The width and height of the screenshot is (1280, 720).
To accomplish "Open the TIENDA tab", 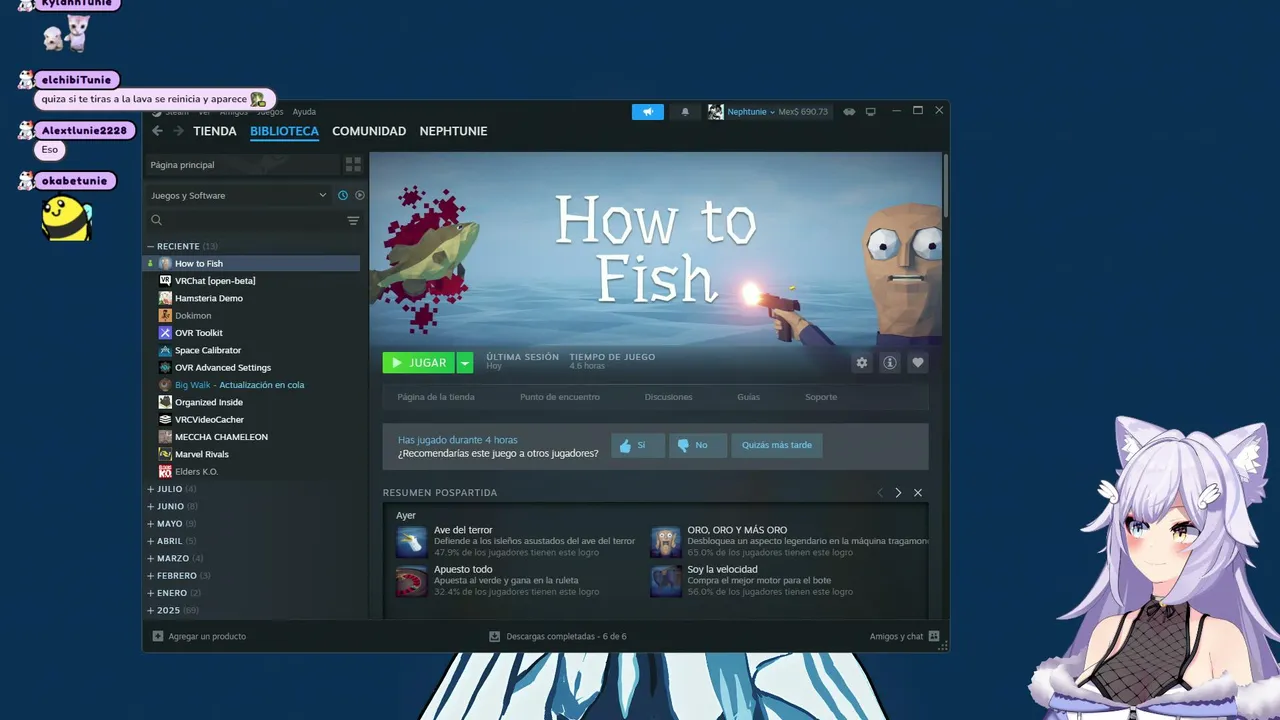I will (x=215, y=131).
